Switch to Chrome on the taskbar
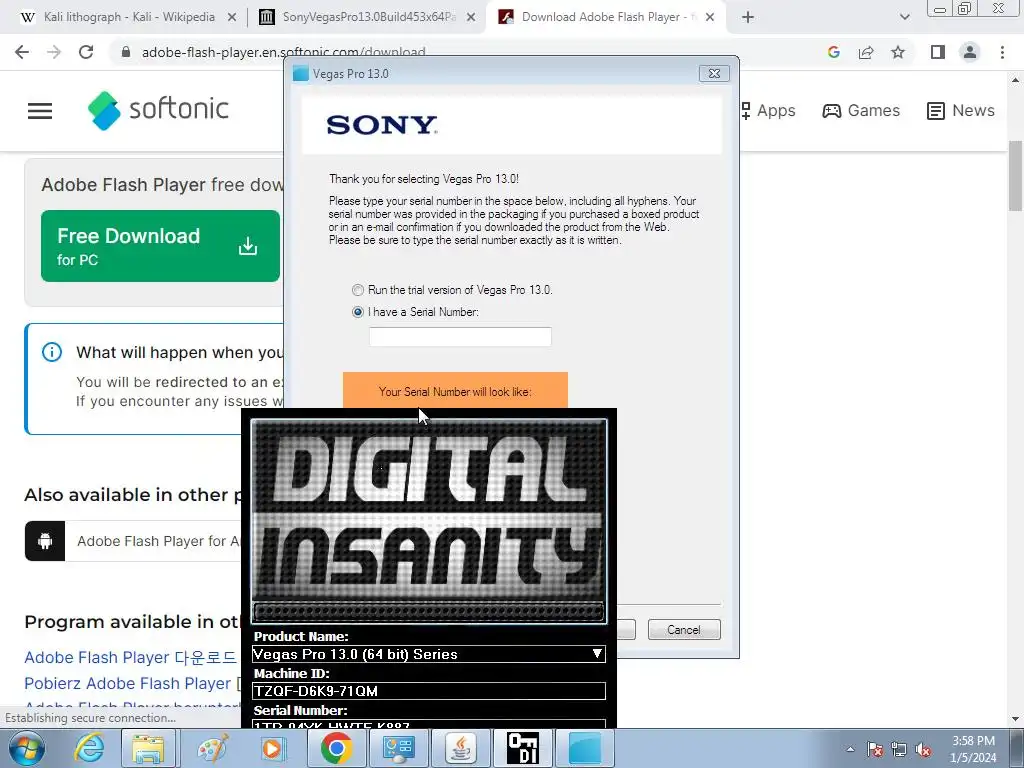The height and width of the screenshot is (768, 1024). click(x=336, y=748)
